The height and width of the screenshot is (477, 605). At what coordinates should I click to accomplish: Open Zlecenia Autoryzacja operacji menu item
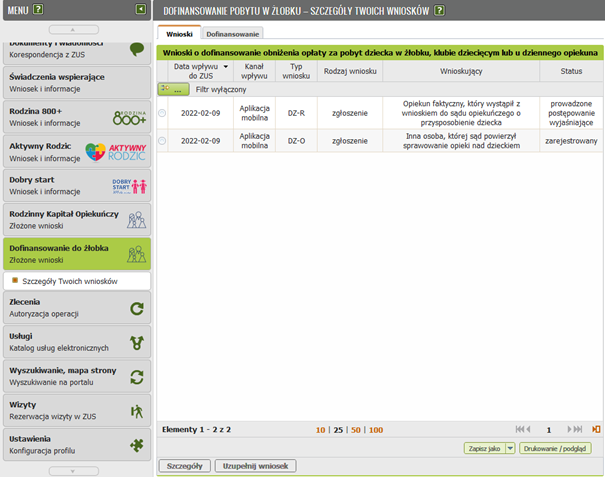click(77, 308)
